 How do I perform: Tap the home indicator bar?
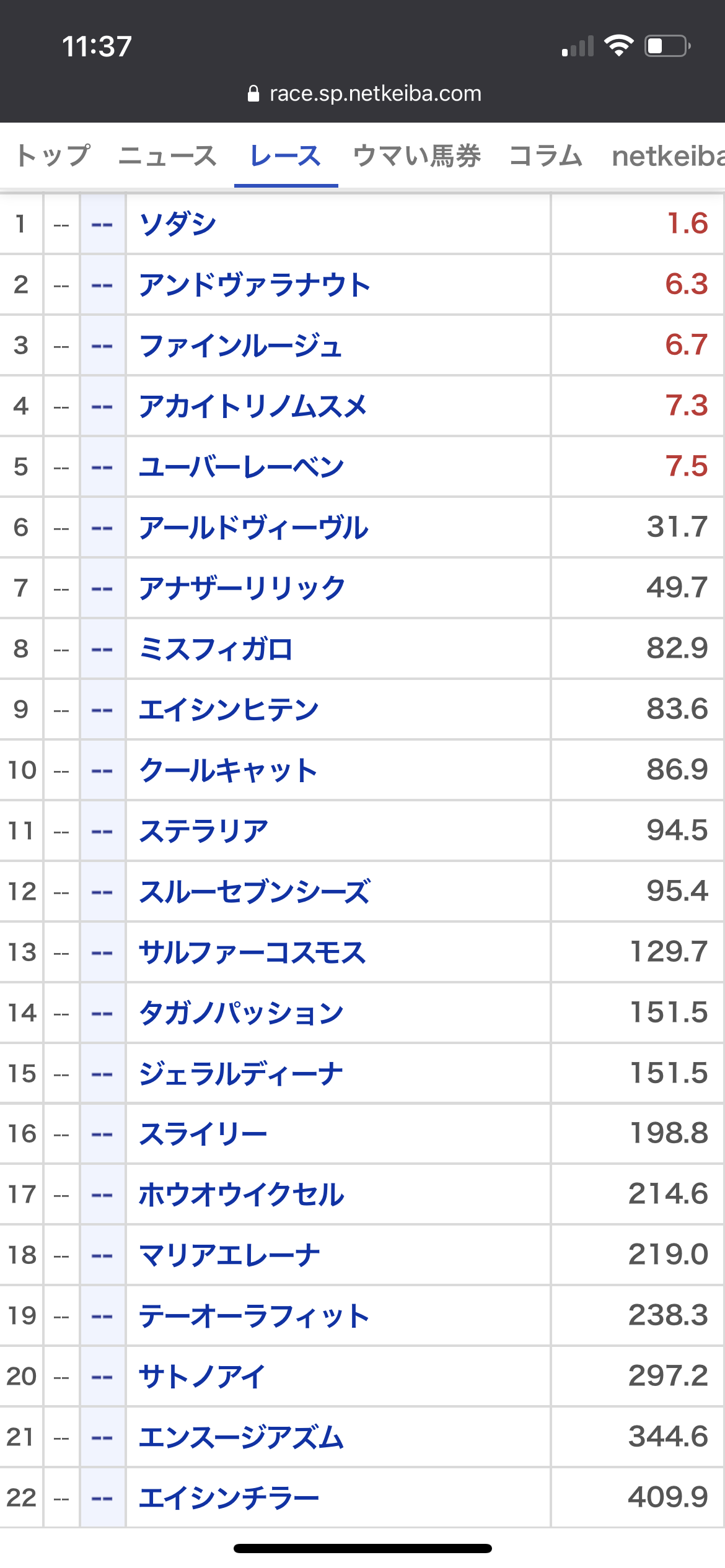point(362,1548)
